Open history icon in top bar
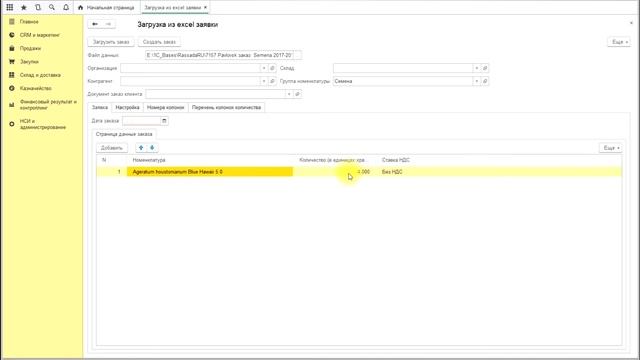The width and height of the screenshot is (640, 360). pyautogui.click(x=38, y=7)
